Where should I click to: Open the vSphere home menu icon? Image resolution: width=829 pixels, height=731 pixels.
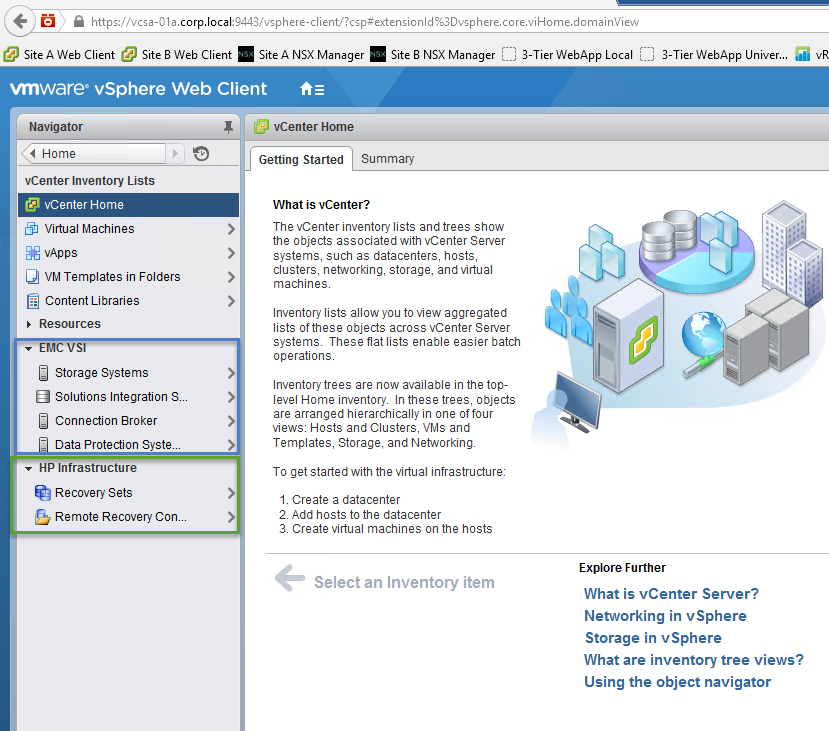click(x=312, y=89)
